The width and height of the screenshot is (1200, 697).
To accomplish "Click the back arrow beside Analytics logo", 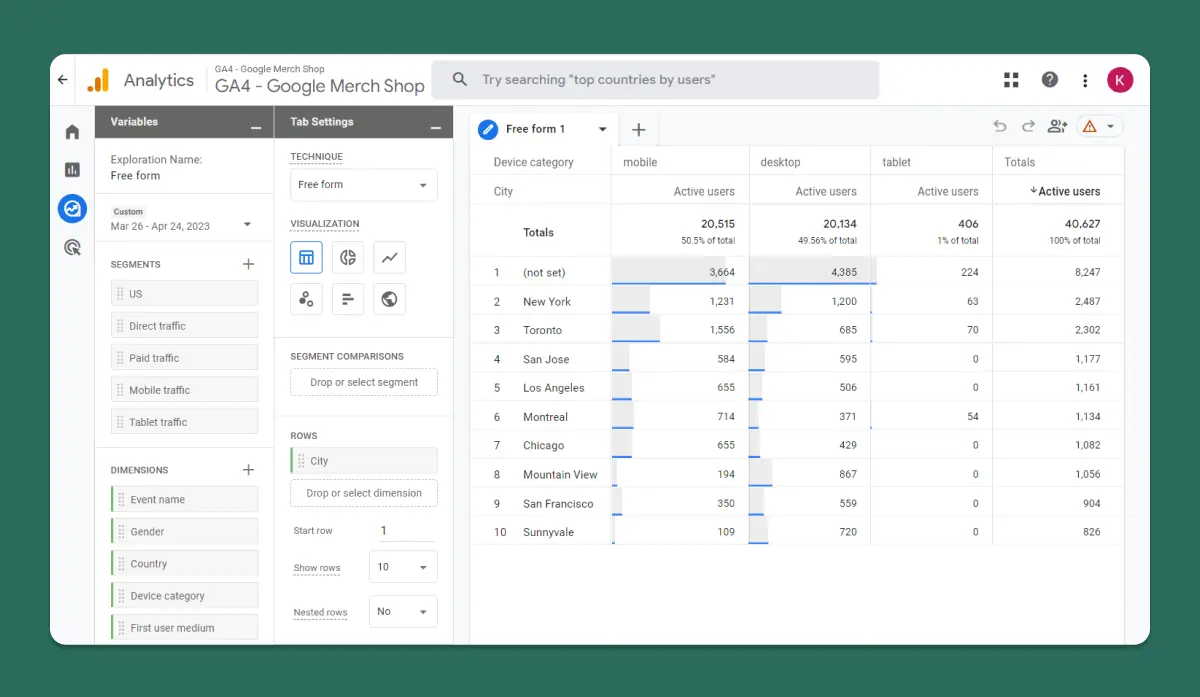I will pyautogui.click(x=63, y=80).
